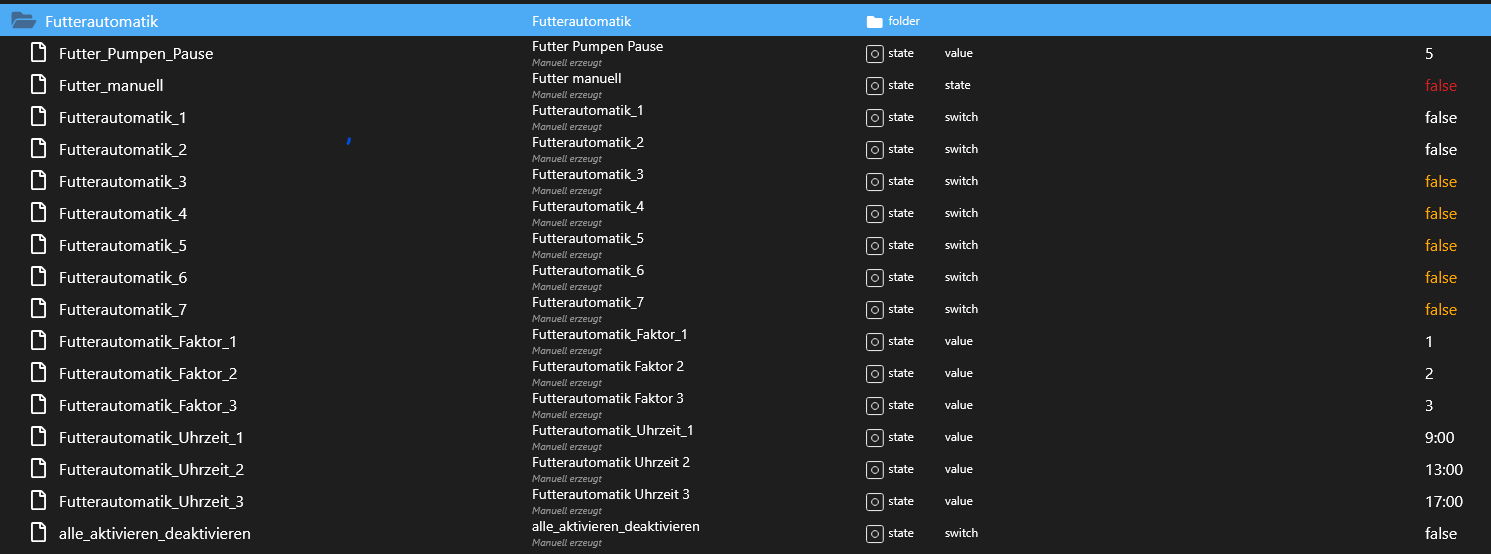
Task: Collapse the Futterautomatik folder
Action: pos(23,21)
